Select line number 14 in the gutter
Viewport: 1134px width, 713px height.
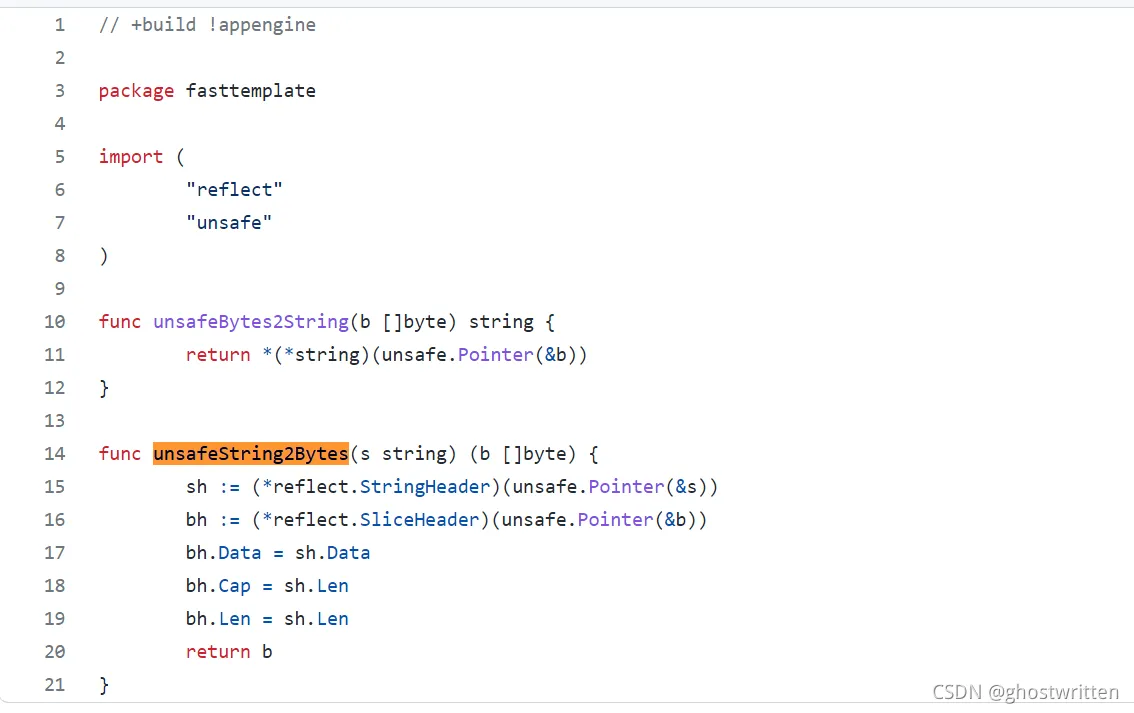54,454
